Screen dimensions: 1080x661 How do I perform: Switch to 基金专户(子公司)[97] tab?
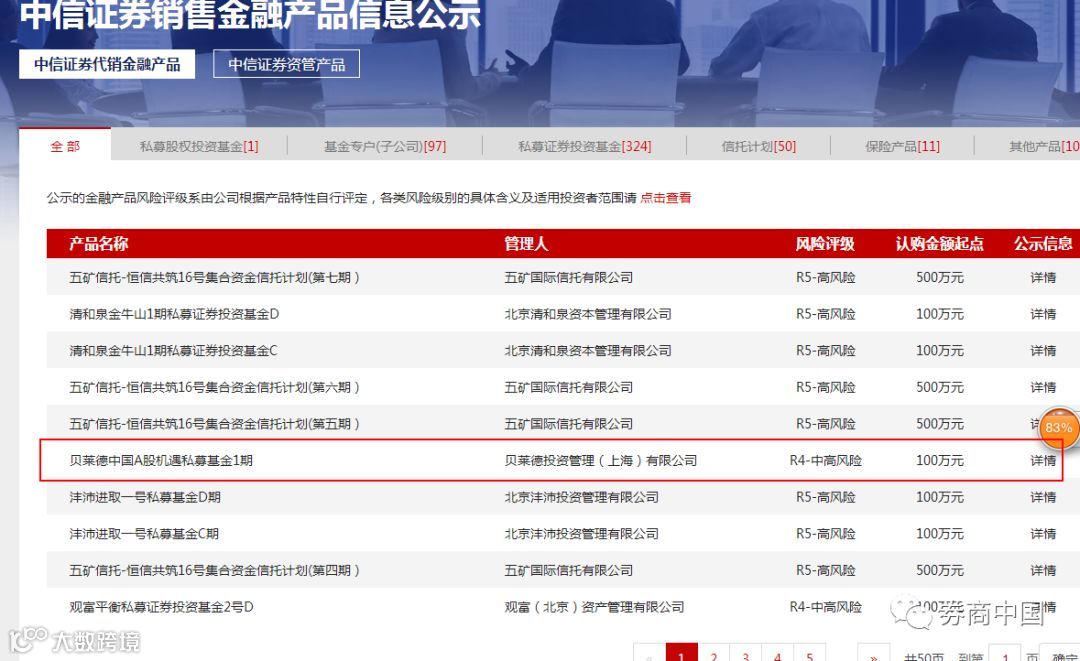385,146
